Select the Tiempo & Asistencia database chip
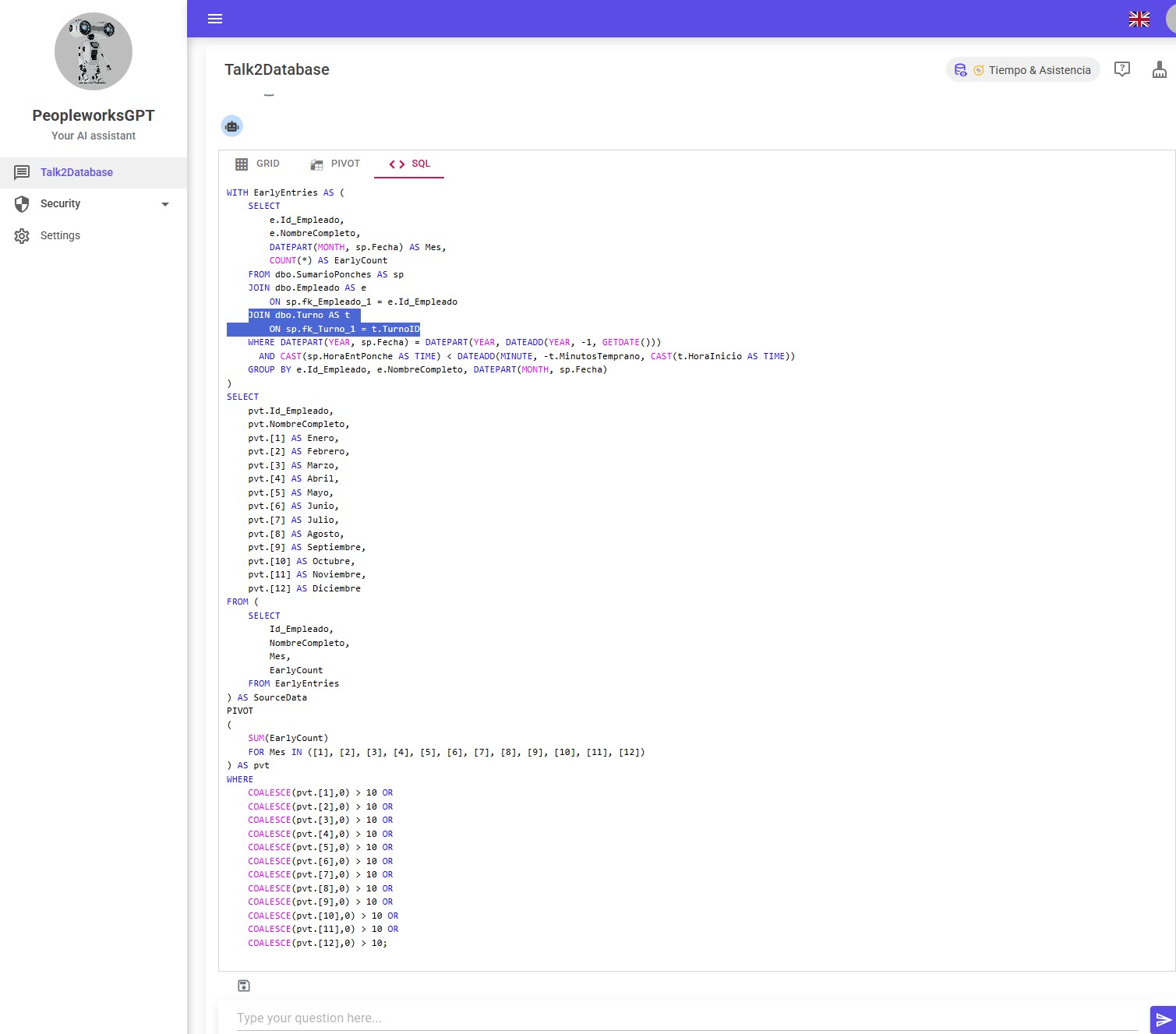1176x1034 pixels. click(x=1022, y=70)
